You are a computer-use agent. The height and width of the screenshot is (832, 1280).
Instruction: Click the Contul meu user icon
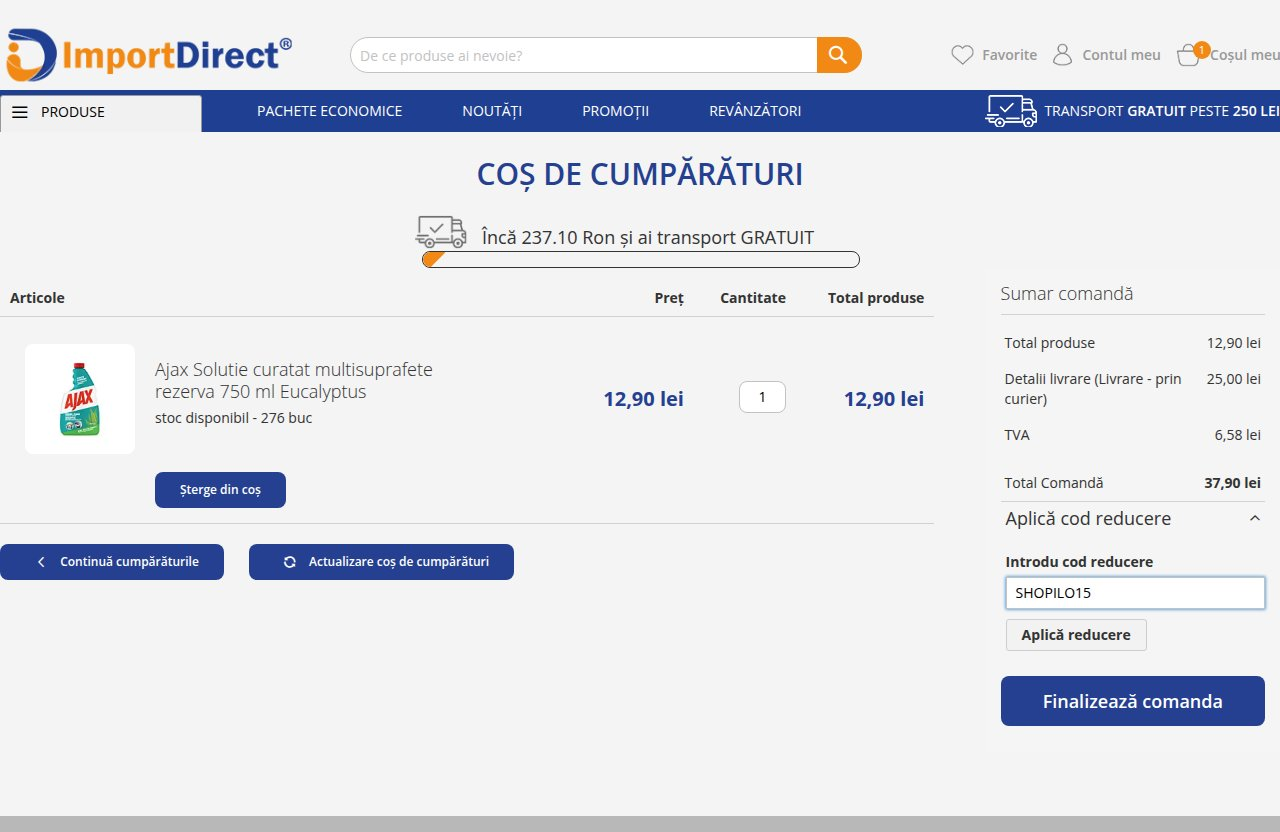click(x=1062, y=55)
